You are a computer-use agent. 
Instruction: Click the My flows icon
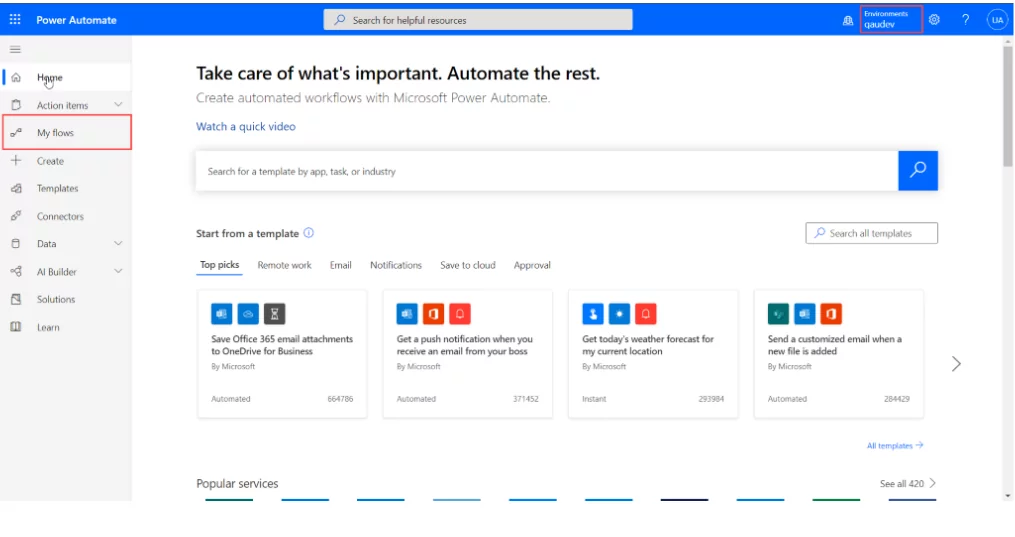(x=16, y=133)
